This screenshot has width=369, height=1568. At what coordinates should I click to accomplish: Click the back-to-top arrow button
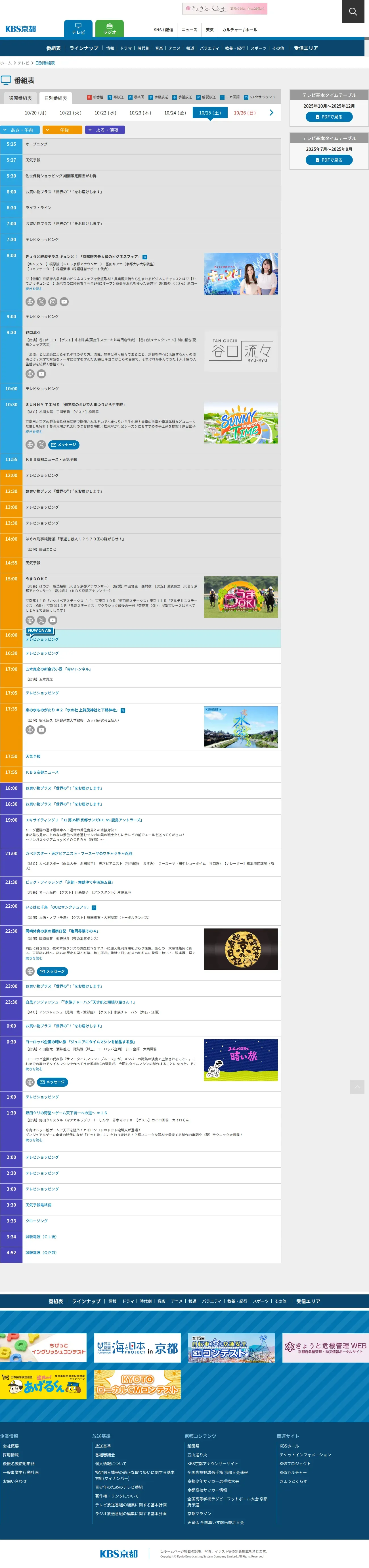pyautogui.click(x=357, y=1087)
